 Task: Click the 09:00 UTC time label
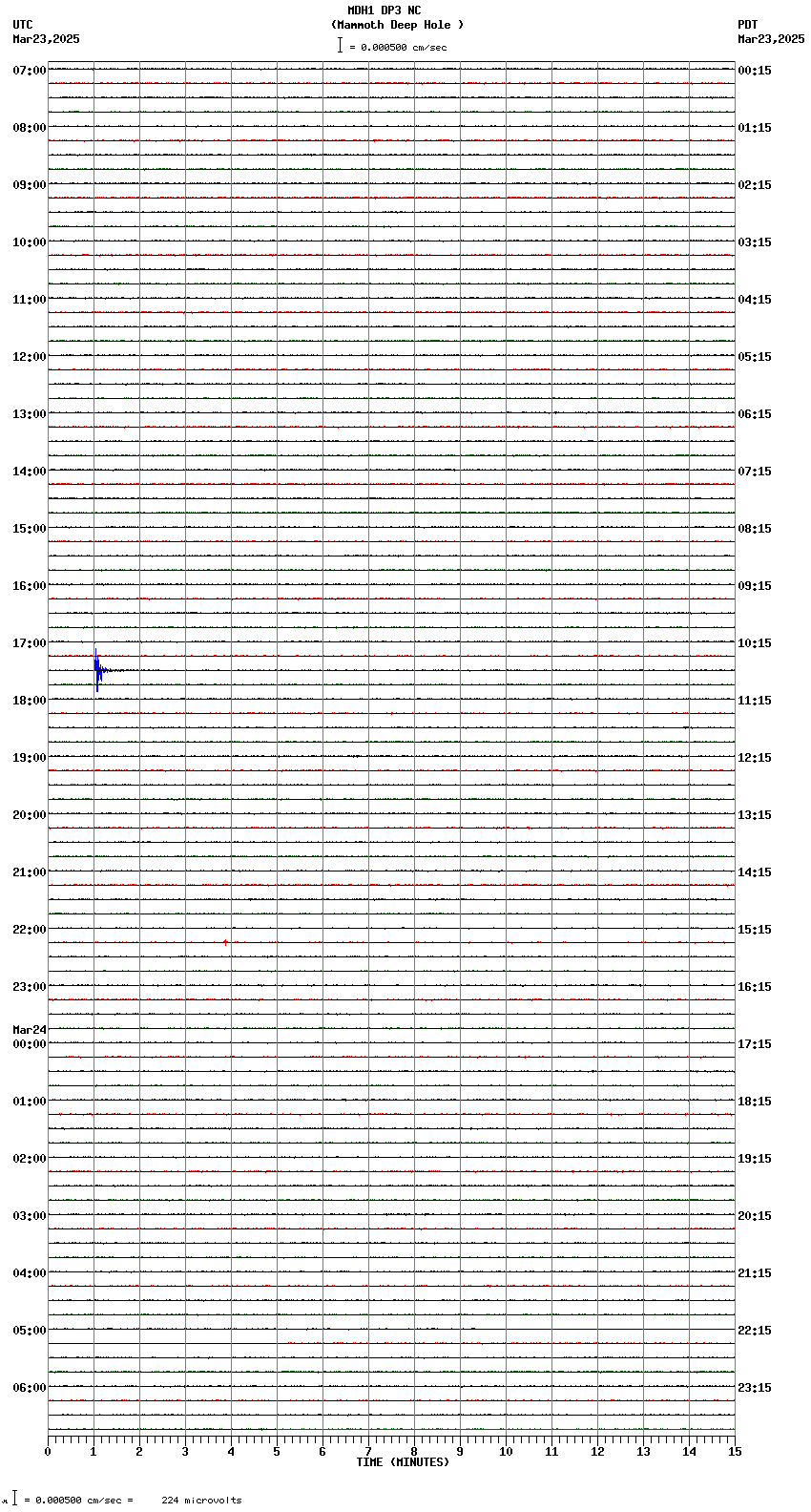click(x=30, y=185)
